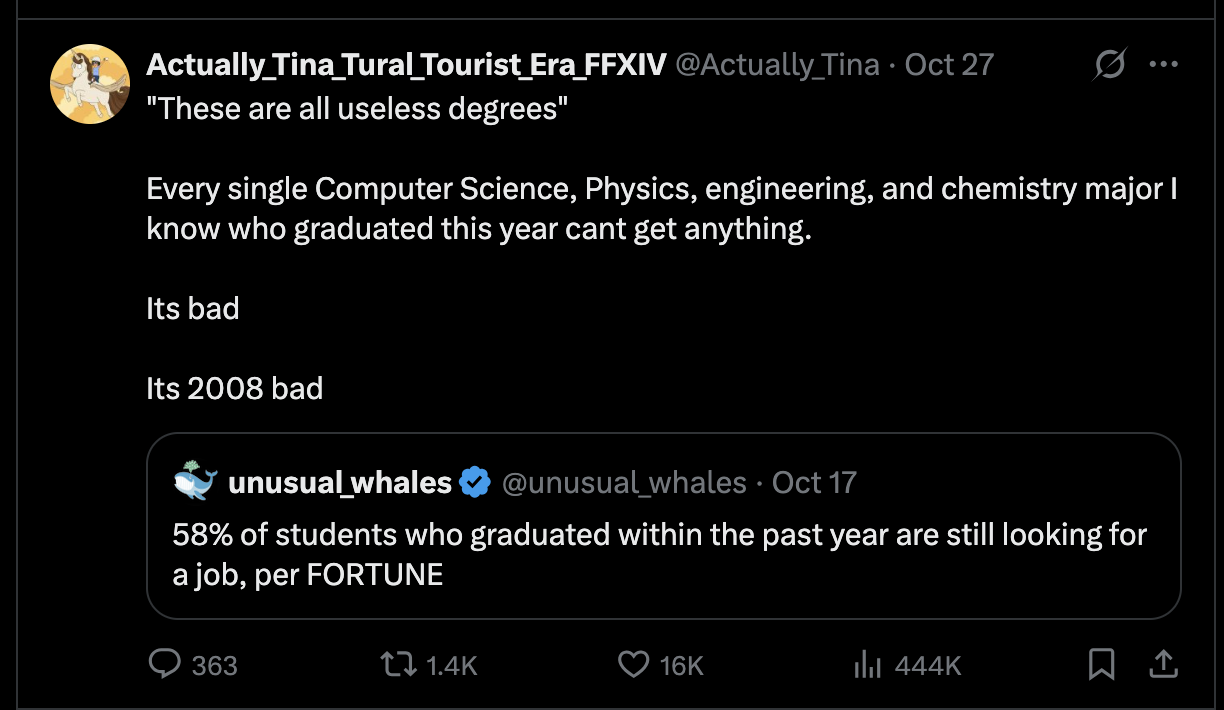Open the Oct 27 timestamp permalink
The height and width of the screenshot is (710, 1224).
click(x=949, y=65)
